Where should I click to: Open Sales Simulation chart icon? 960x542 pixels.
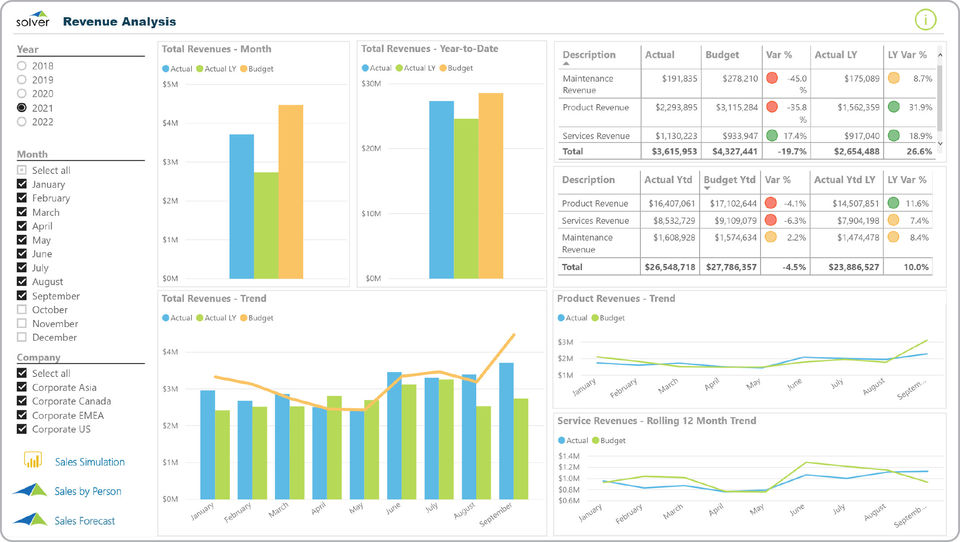32,459
